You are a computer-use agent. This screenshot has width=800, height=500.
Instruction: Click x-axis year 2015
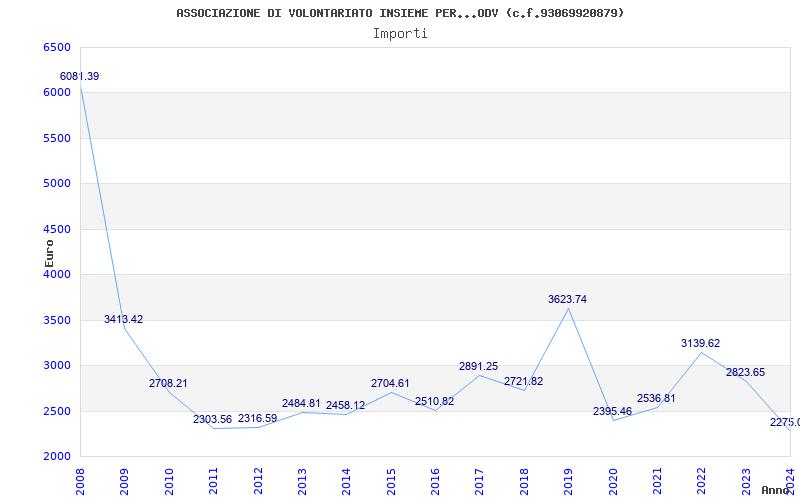[x=391, y=482]
